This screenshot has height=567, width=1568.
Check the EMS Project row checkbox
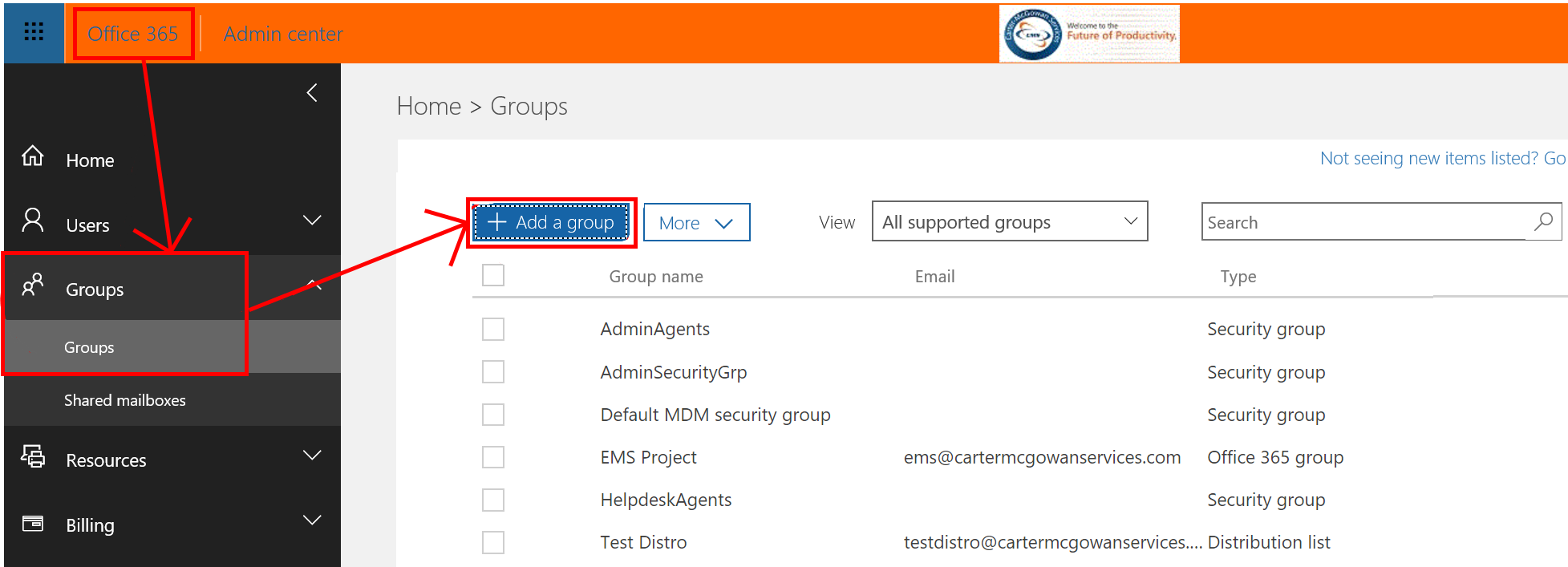tap(493, 457)
